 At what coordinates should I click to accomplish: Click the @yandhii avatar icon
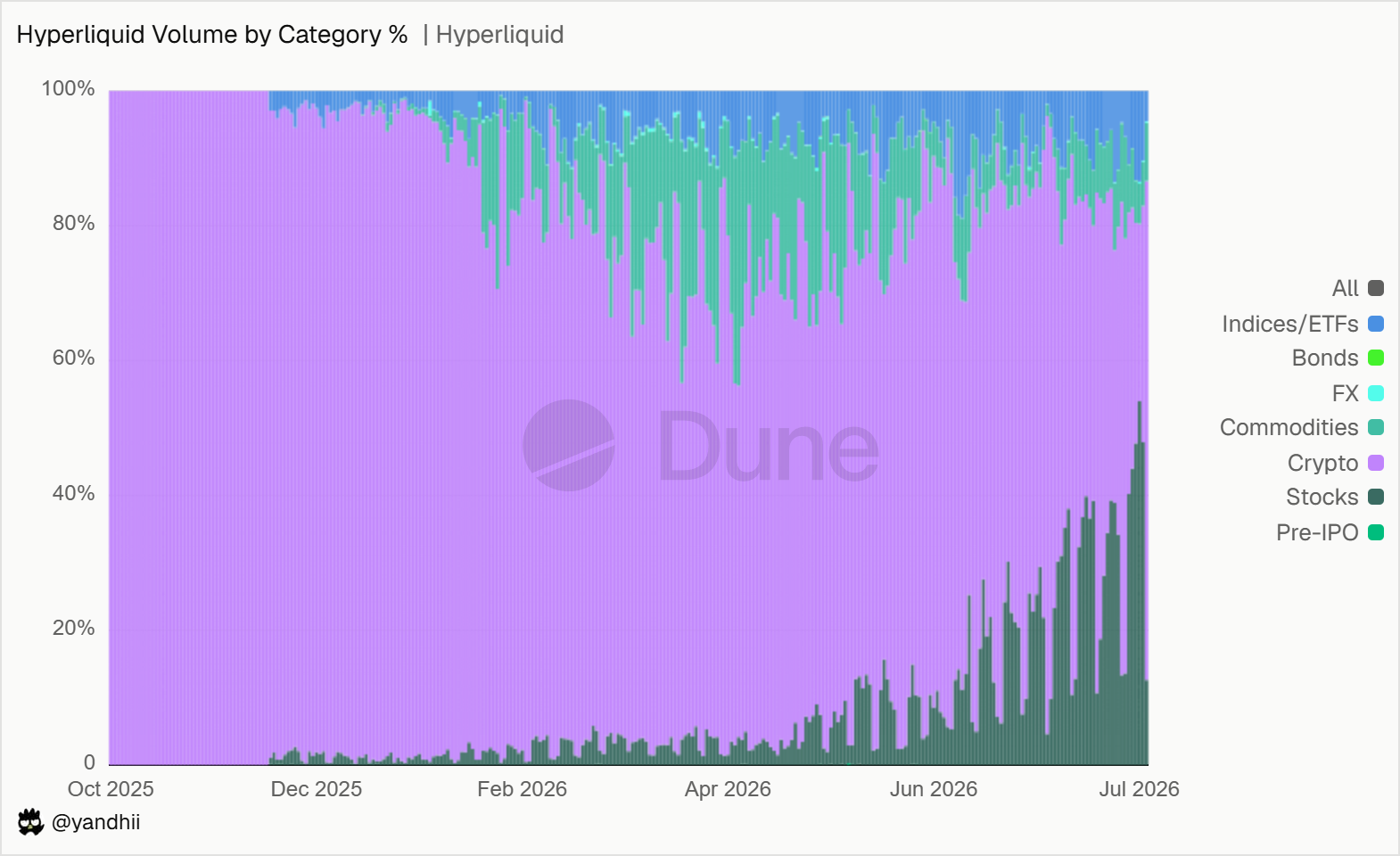(x=30, y=822)
